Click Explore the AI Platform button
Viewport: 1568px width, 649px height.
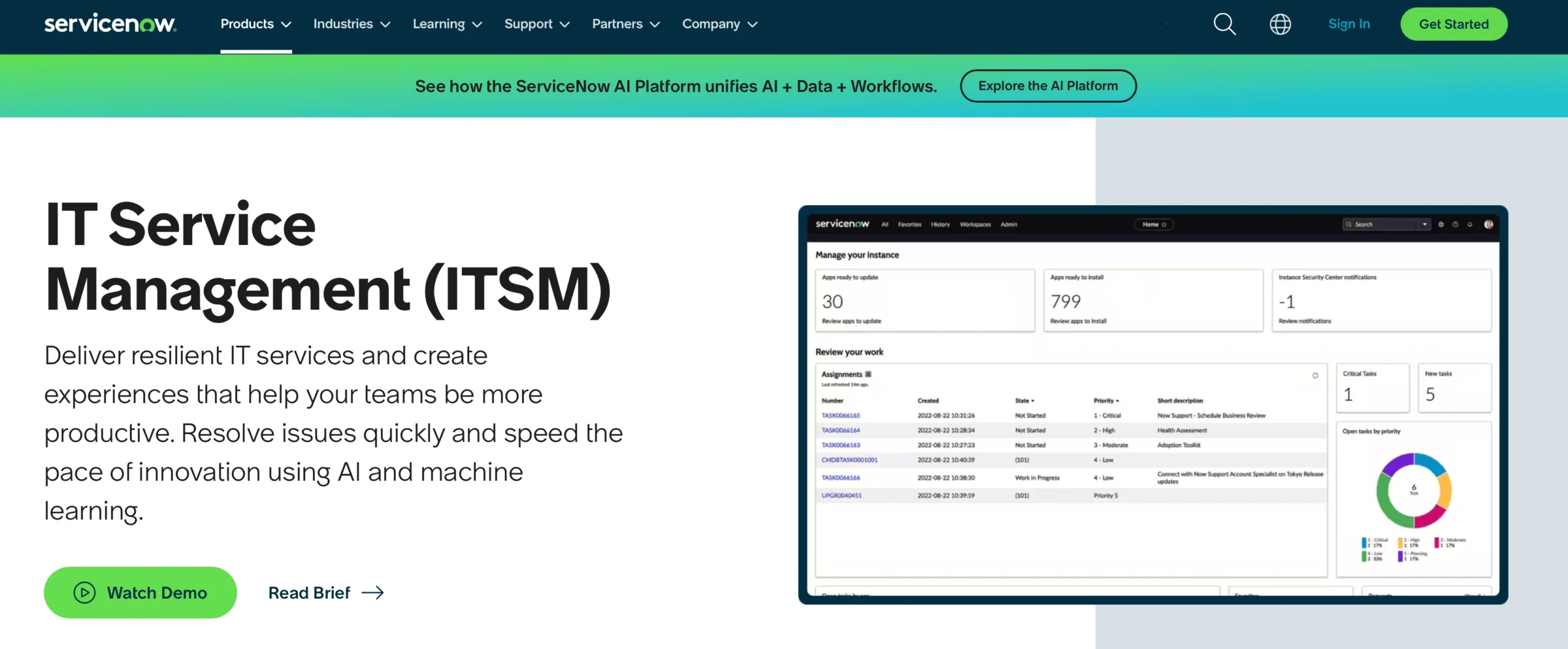1048,86
